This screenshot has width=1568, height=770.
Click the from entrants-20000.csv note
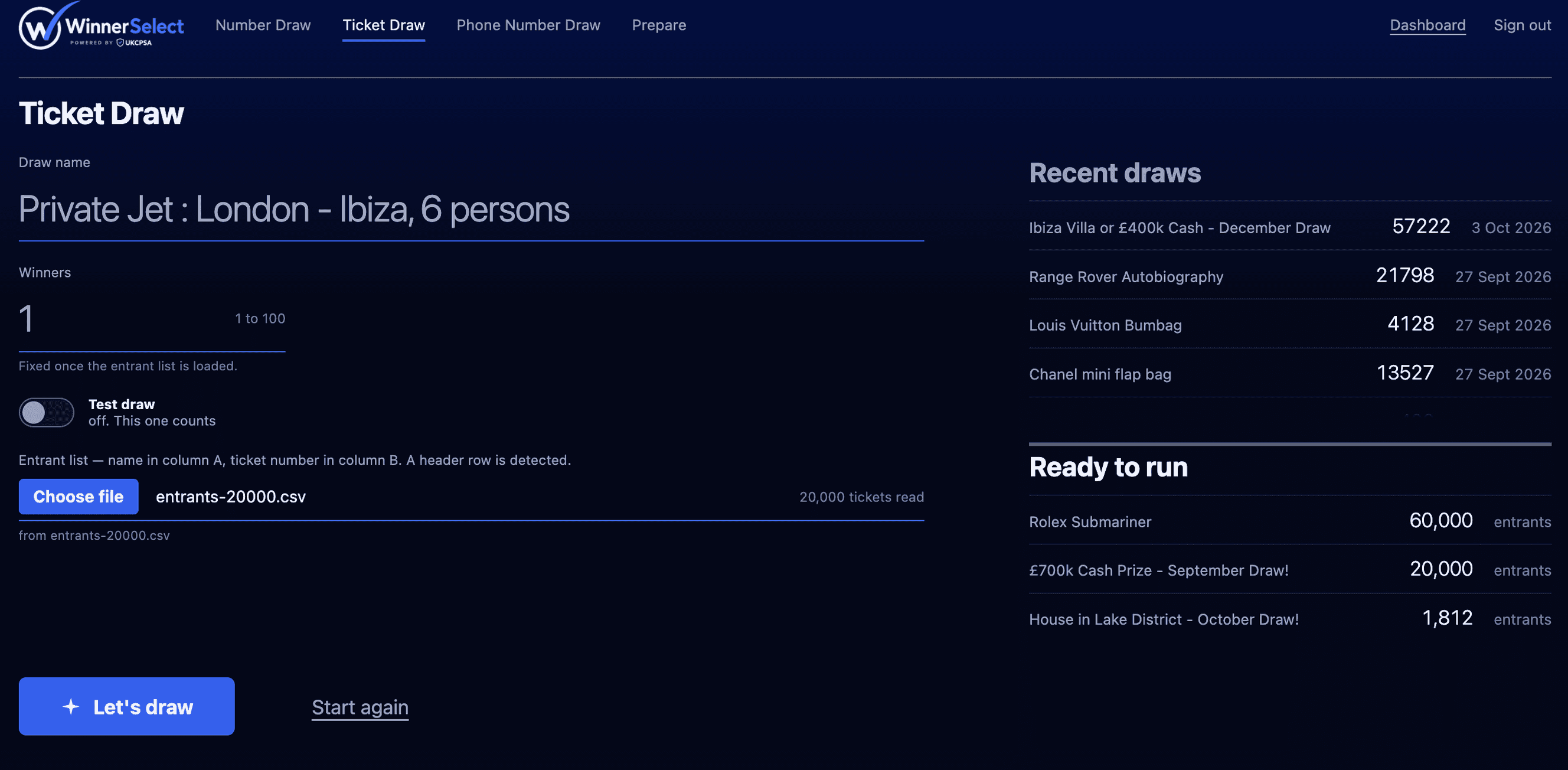click(x=94, y=536)
